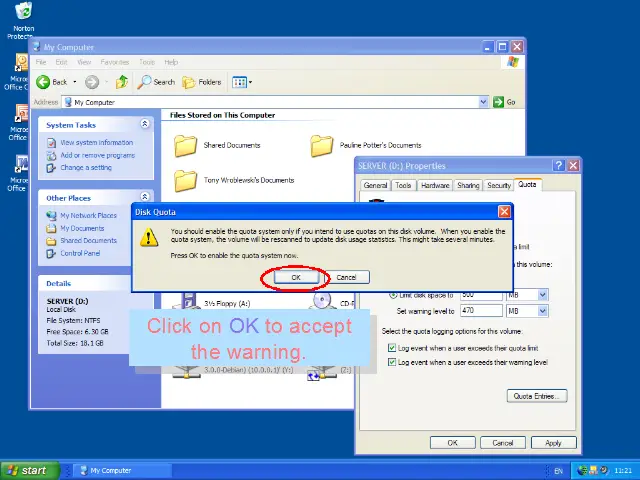Image resolution: width=640 pixels, height=480 pixels.
Task: Switch to General tab in SERVER Properties
Action: 375,185
